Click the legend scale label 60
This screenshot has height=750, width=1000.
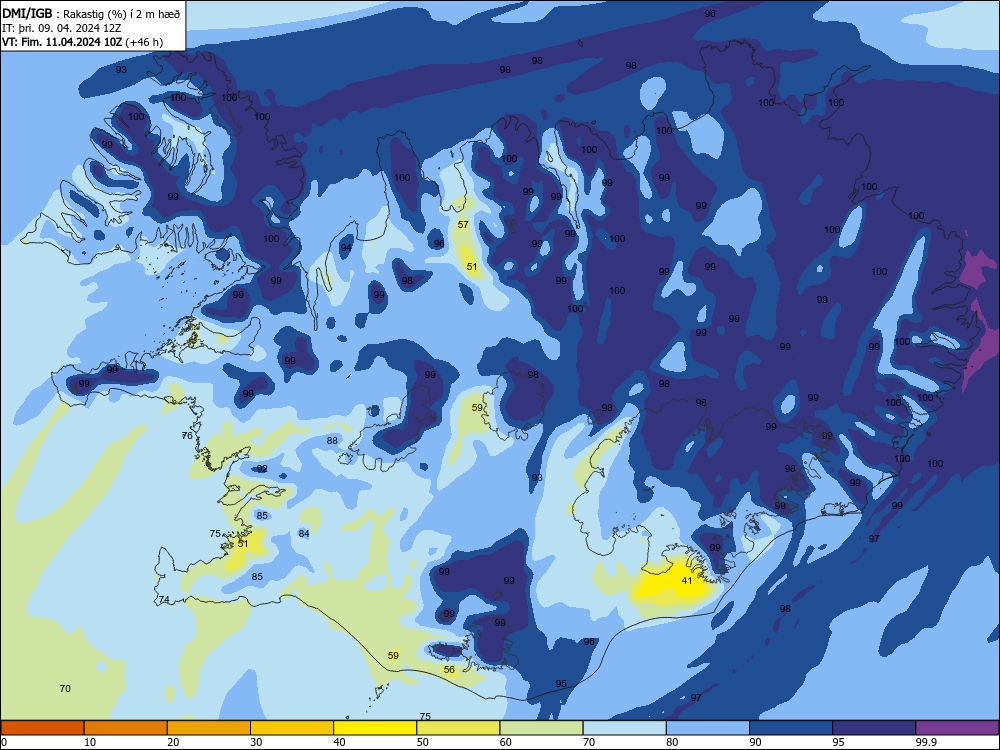506,742
